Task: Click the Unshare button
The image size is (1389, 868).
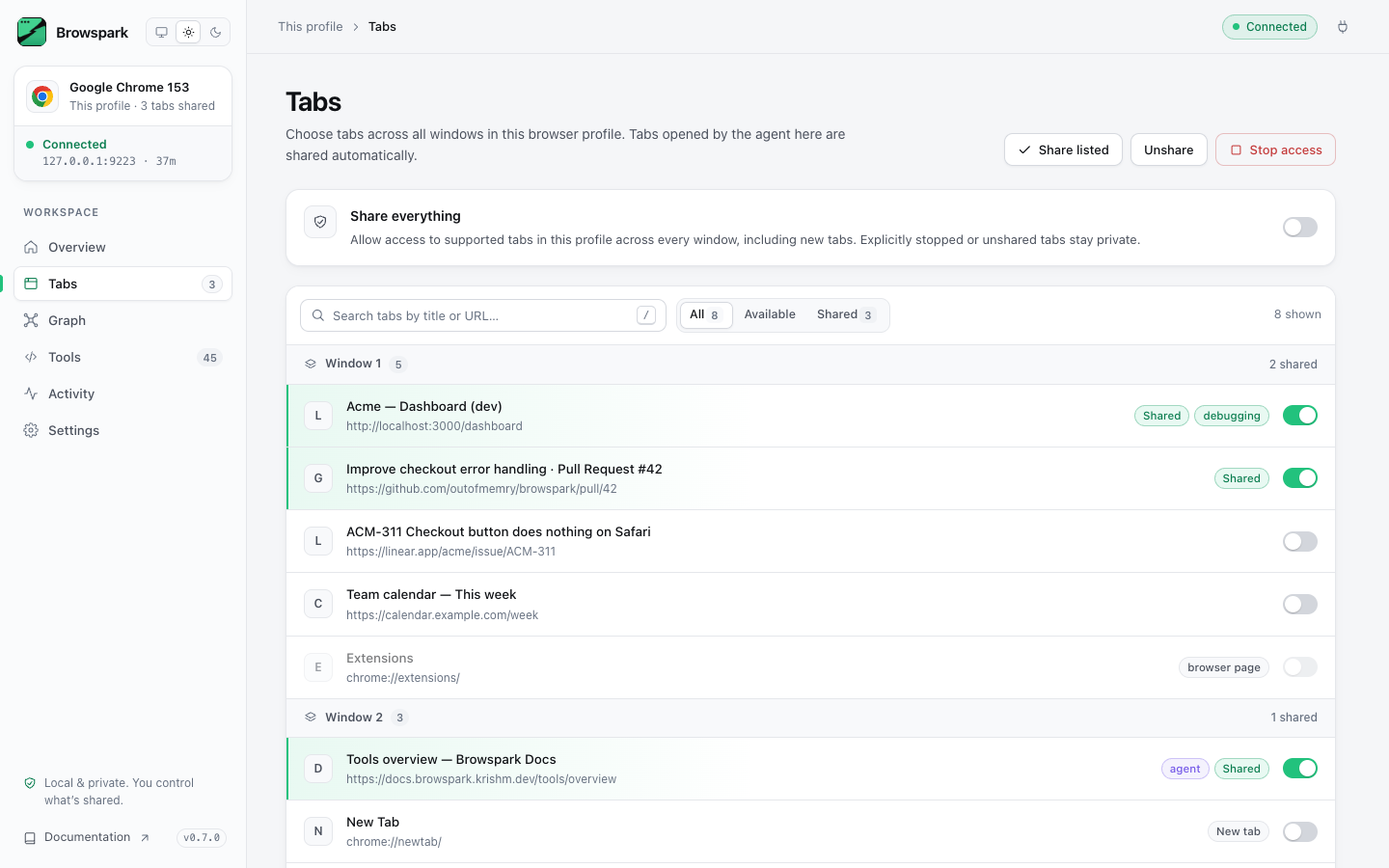Action: (x=1169, y=149)
